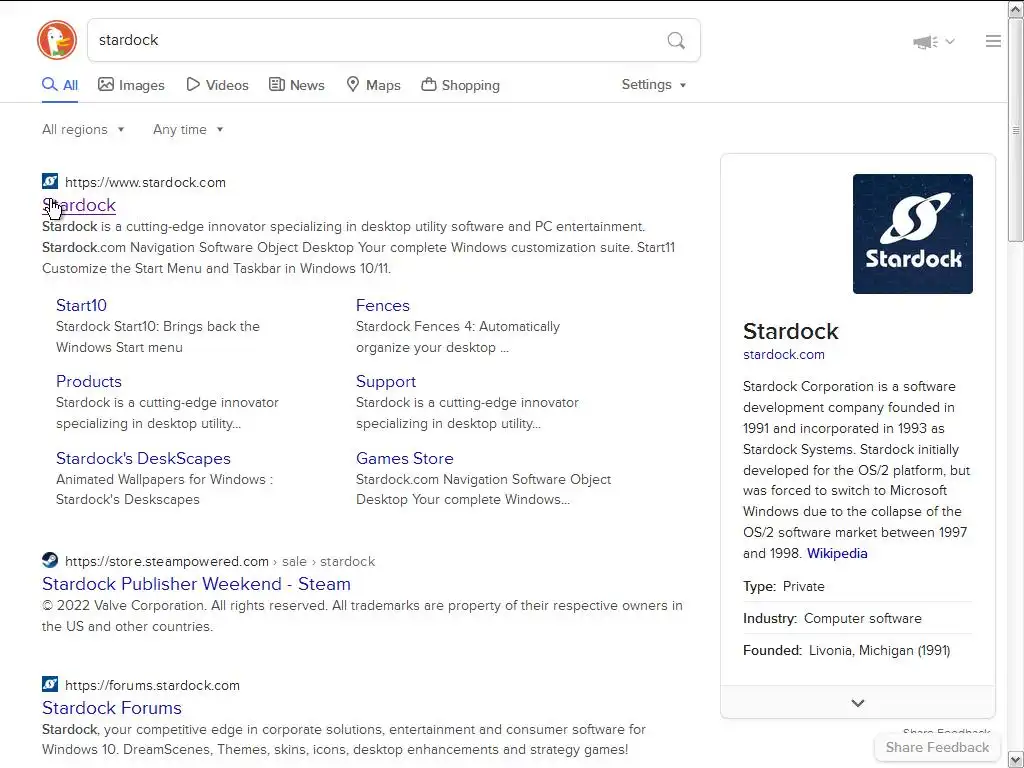Open the All regions dropdown

coord(83,129)
